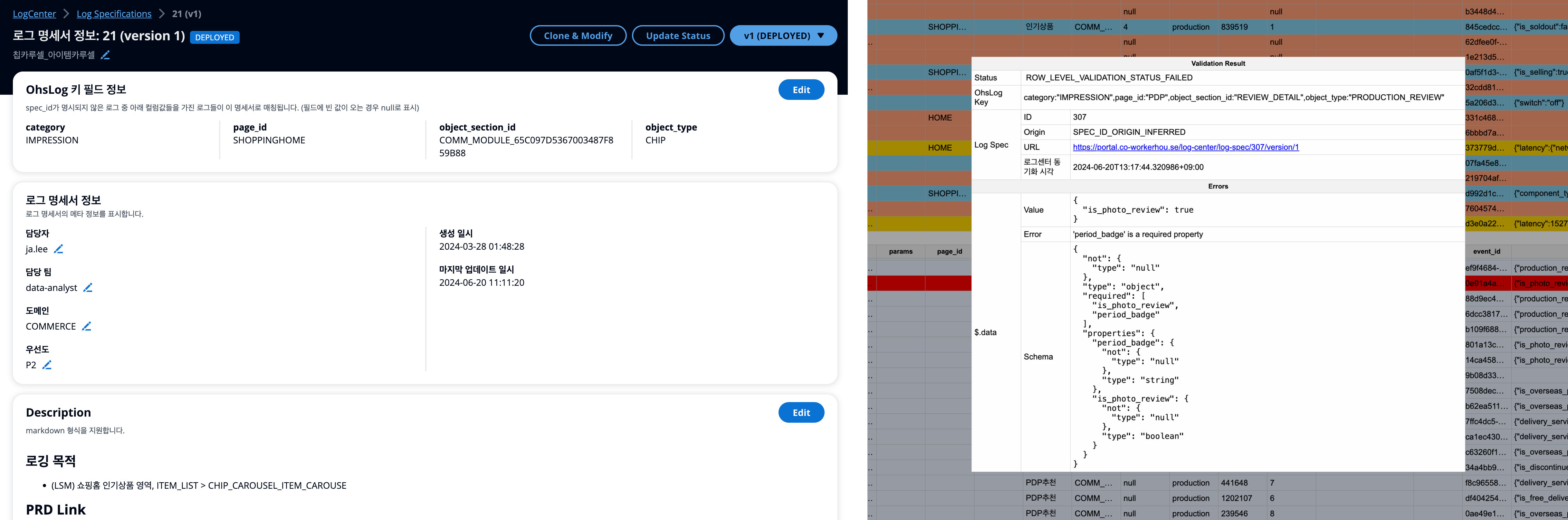Click the last update 2024-06-20 11:11:20 value
1568x520 pixels.
coord(482,283)
